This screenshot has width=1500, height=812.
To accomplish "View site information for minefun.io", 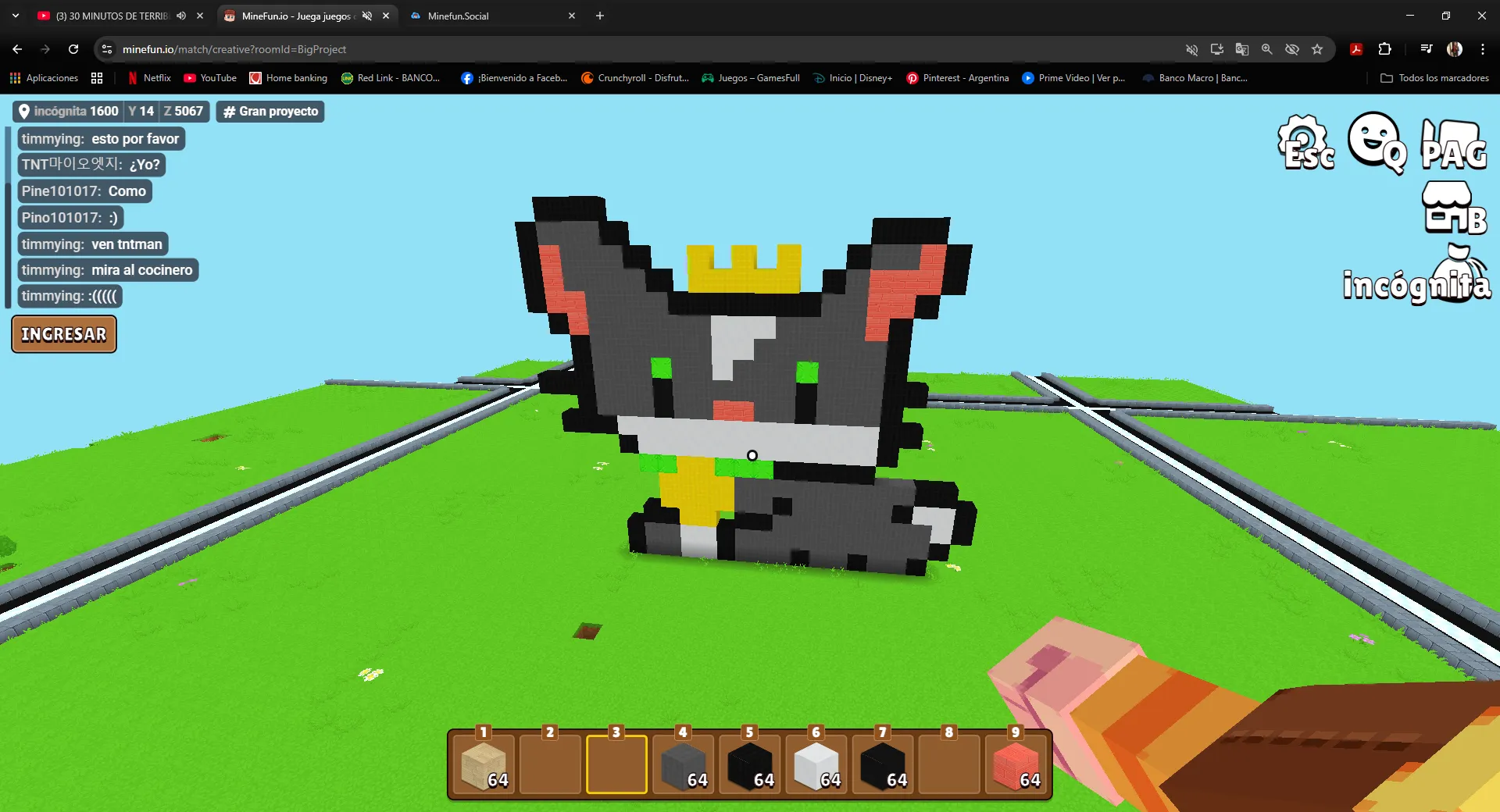I will (x=108, y=49).
